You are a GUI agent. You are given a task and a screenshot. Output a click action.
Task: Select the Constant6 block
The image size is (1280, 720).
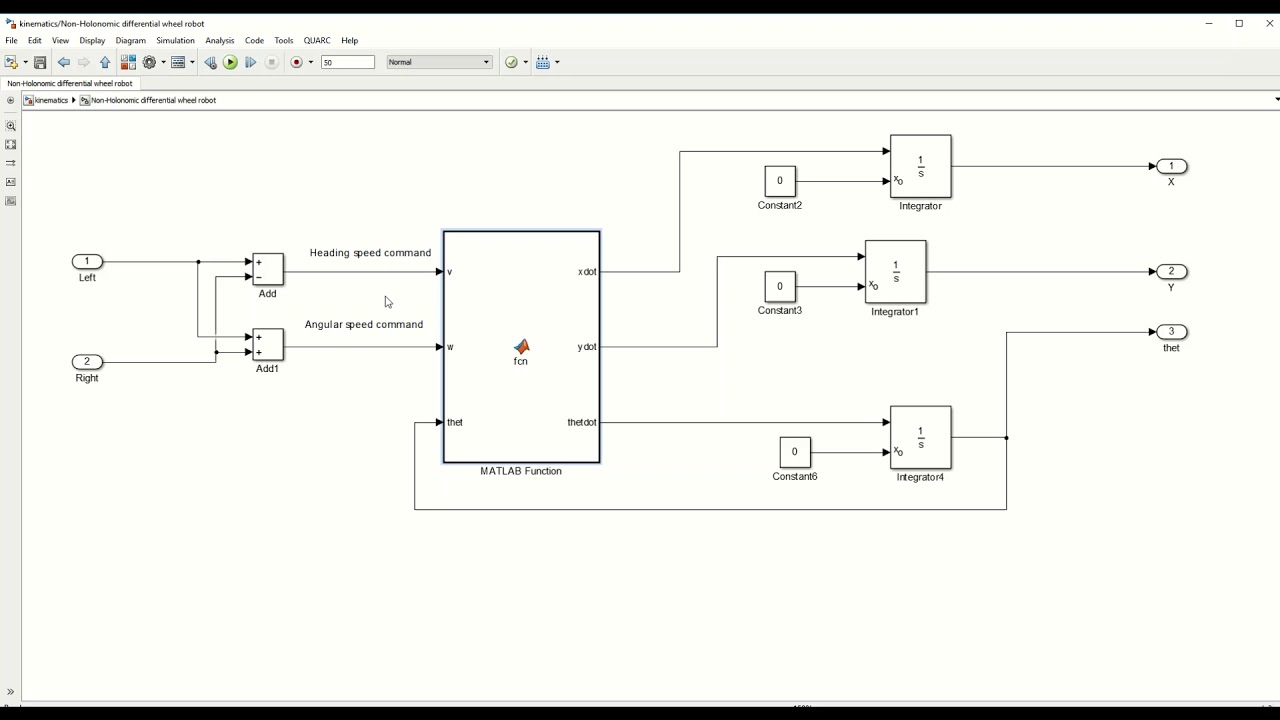pos(795,452)
